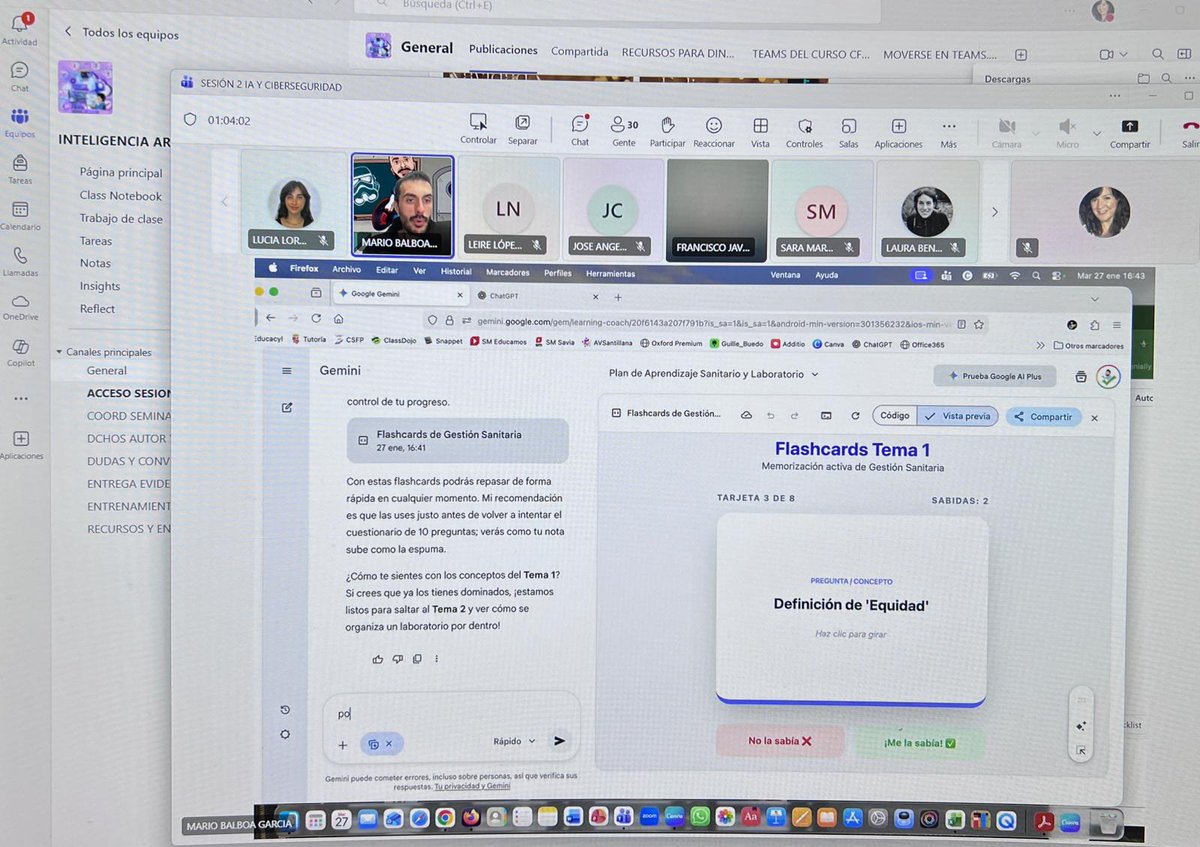Screen dimensions: 1200x847
Task: Open the Firefox Marcadores menu
Action: 507,272
